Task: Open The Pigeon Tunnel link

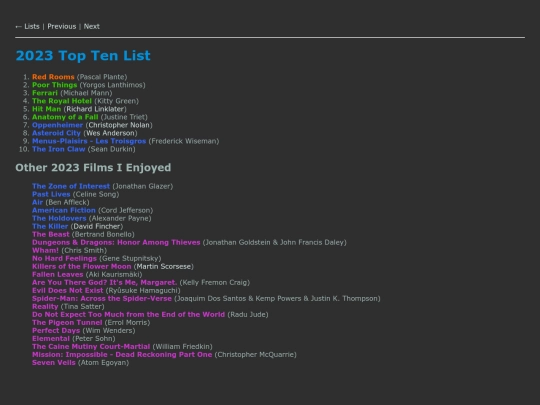Action: pyautogui.click(x=67, y=323)
